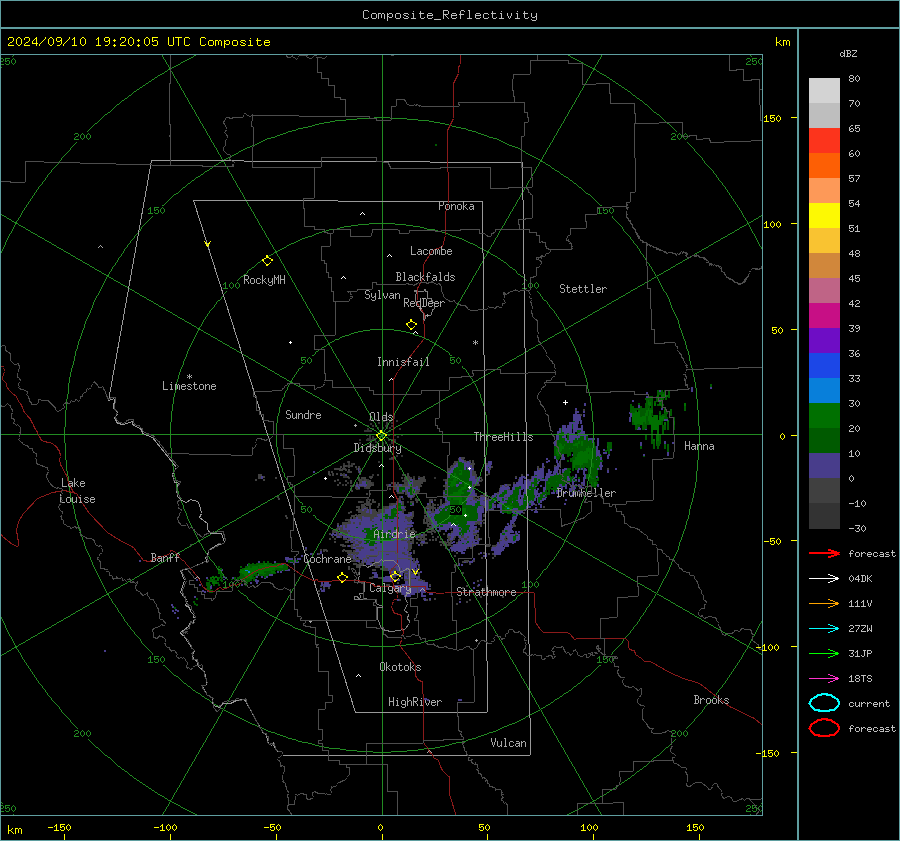Click the Airdrie city label
This screenshot has width=900, height=841.
coord(394,534)
